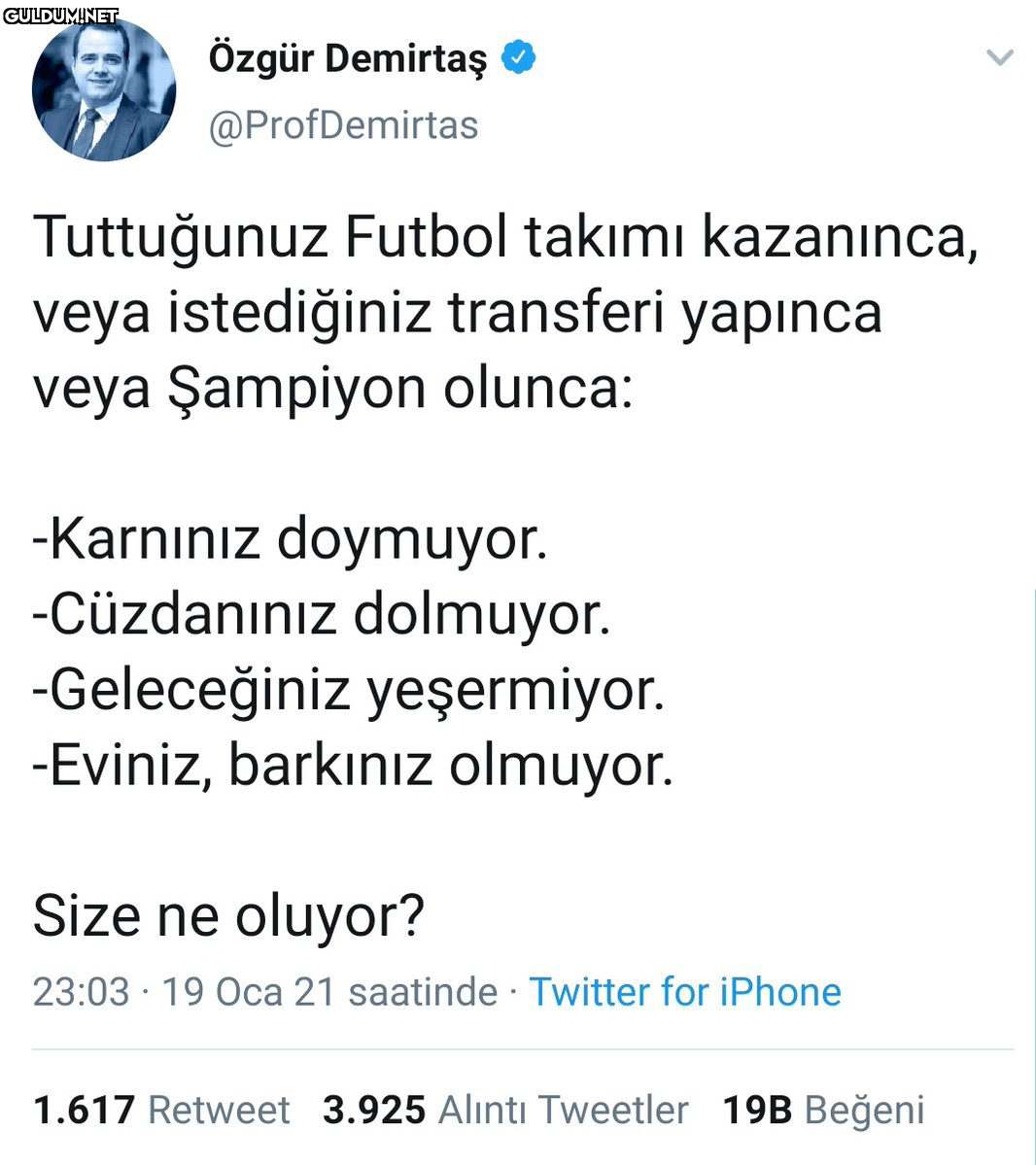This screenshot has height=1165, width=1036.
Task: Click the line "veya Şampiyon olunca:"
Action: tap(332, 388)
